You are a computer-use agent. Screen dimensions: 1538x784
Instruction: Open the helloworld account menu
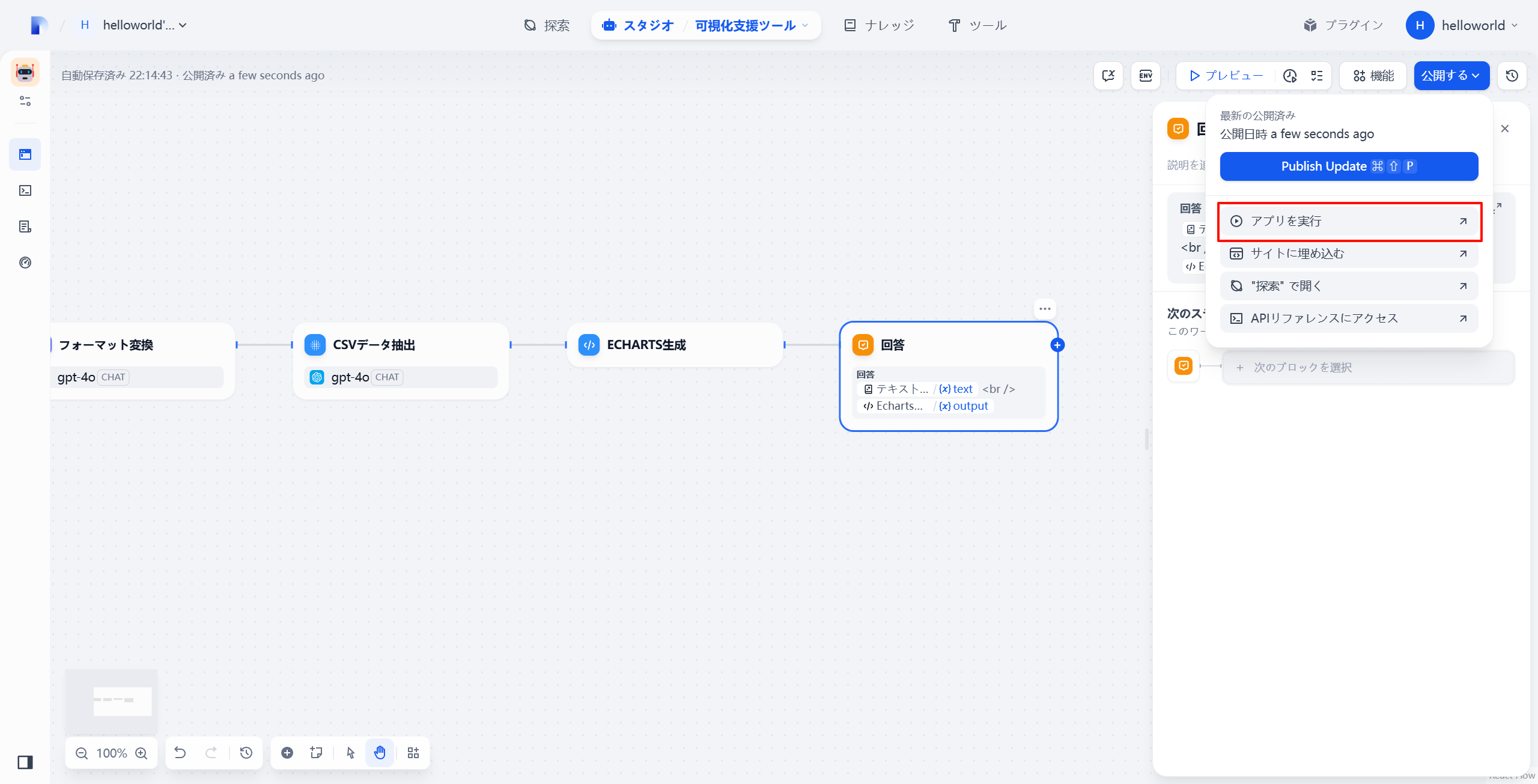[x=1462, y=25]
